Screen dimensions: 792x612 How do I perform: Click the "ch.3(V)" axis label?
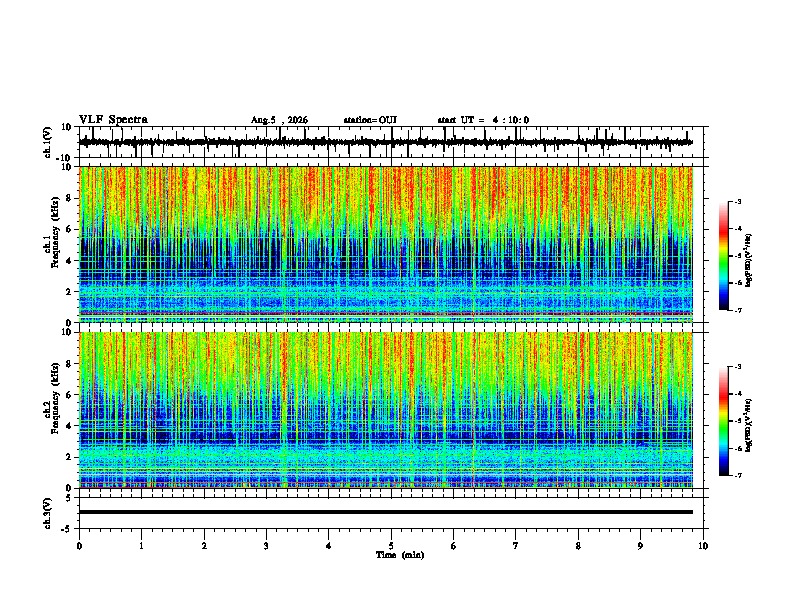coord(47,513)
